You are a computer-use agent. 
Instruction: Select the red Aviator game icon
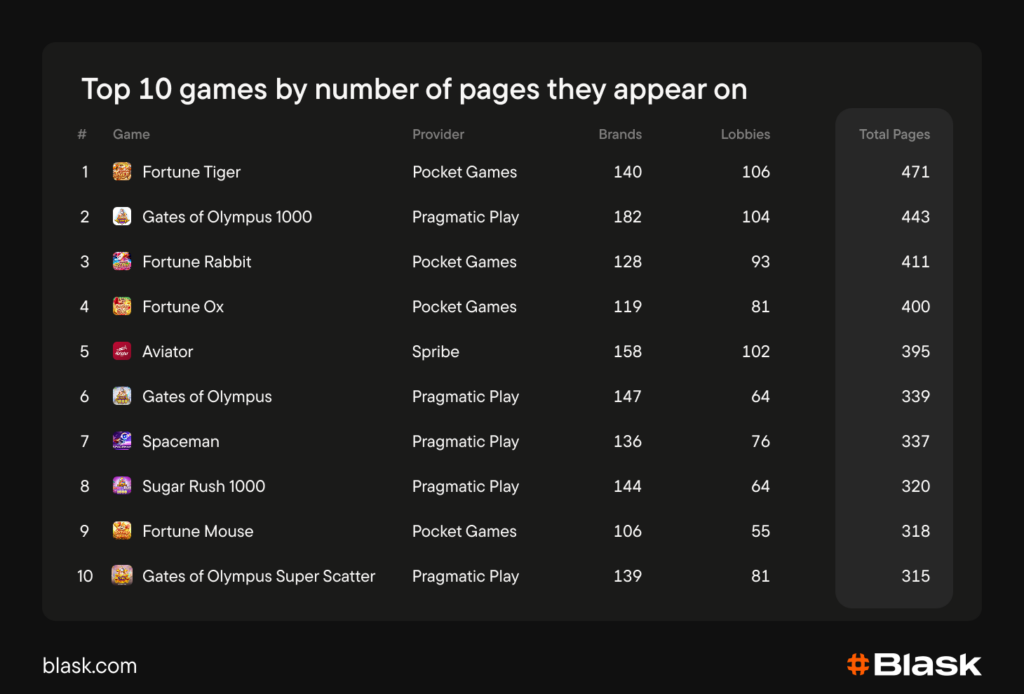pyautogui.click(x=122, y=352)
